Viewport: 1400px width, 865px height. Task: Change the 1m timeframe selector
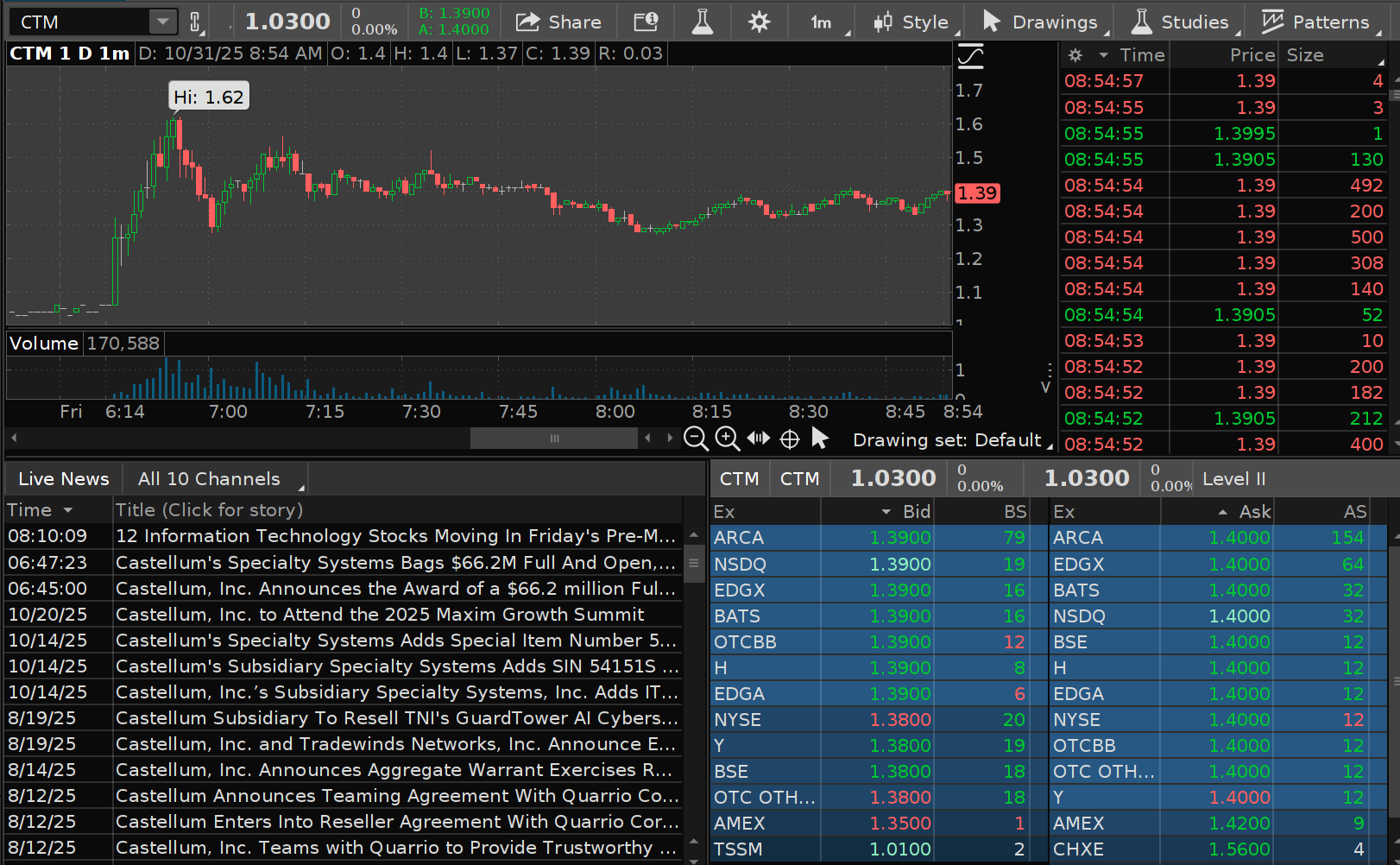click(822, 22)
